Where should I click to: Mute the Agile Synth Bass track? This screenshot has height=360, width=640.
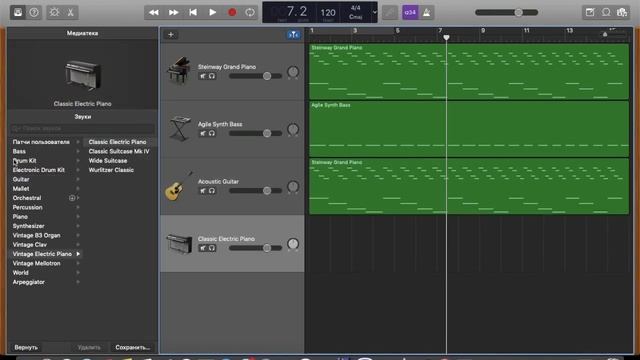pyautogui.click(x=203, y=133)
